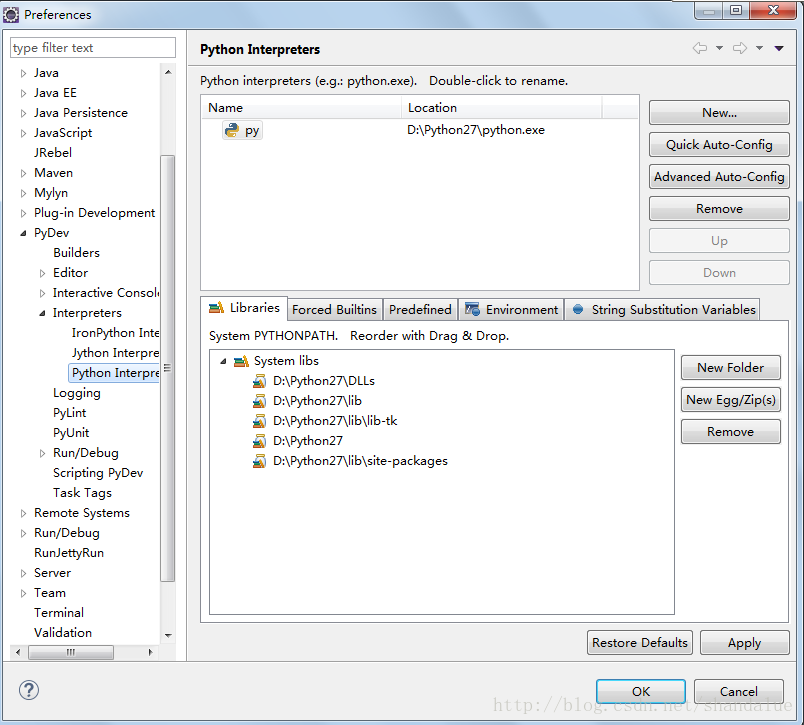Screen dimensions: 804x725
Task: Click the Location column header
Action: pyautogui.click(x=501, y=108)
